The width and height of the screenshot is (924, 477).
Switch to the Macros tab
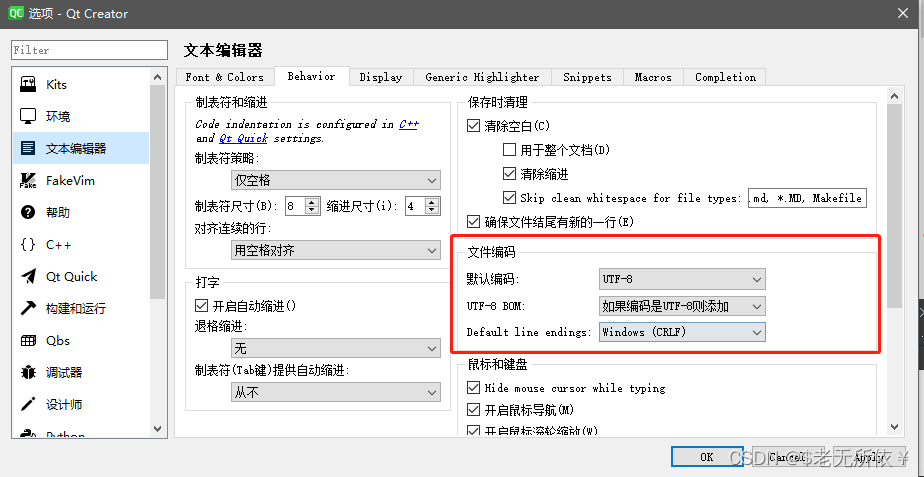(x=653, y=77)
